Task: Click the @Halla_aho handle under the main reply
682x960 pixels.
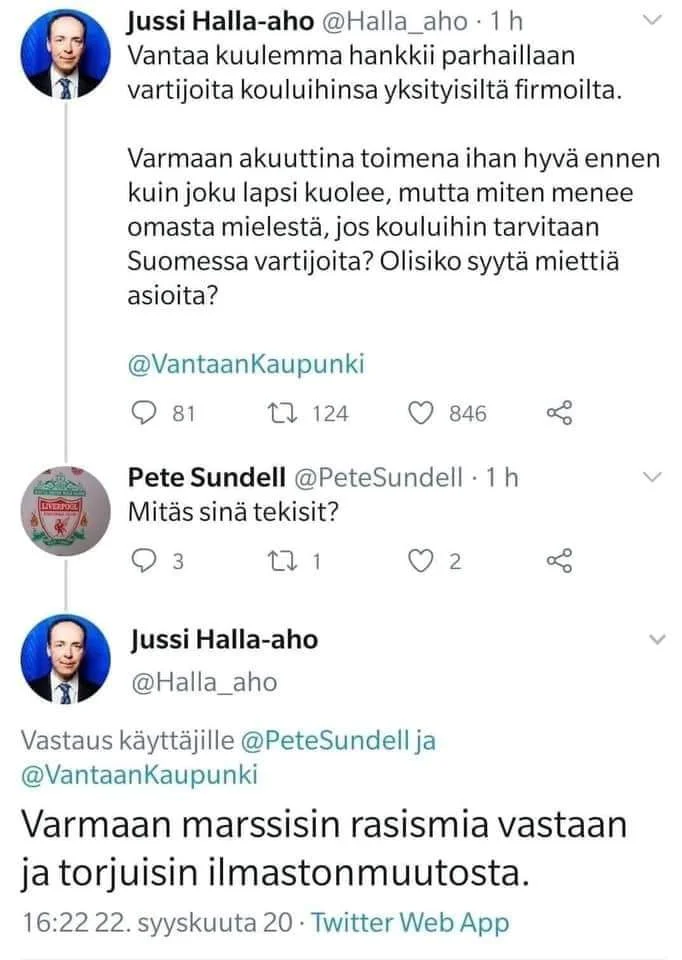Action: [x=204, y=682]
